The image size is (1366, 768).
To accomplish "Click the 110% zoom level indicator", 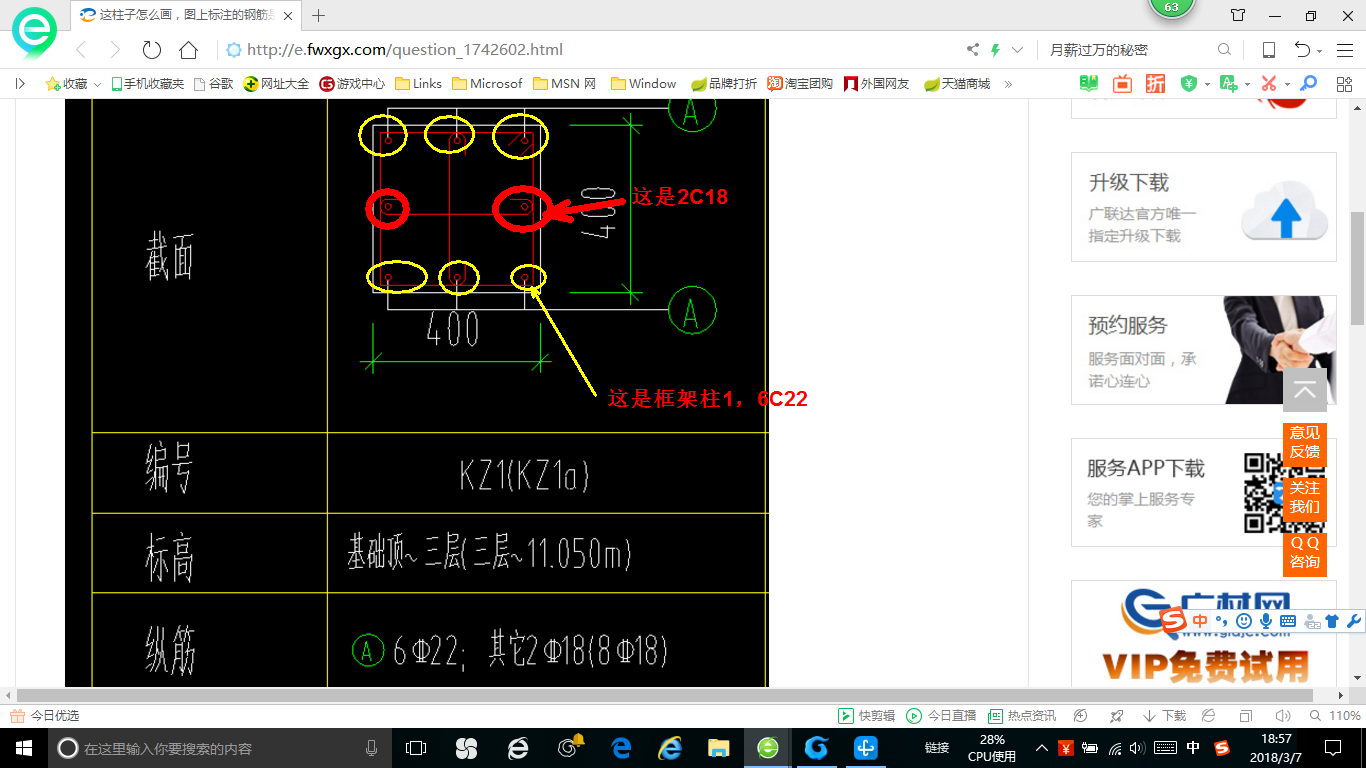I will pyautogui.click(x=1336, y=716).
